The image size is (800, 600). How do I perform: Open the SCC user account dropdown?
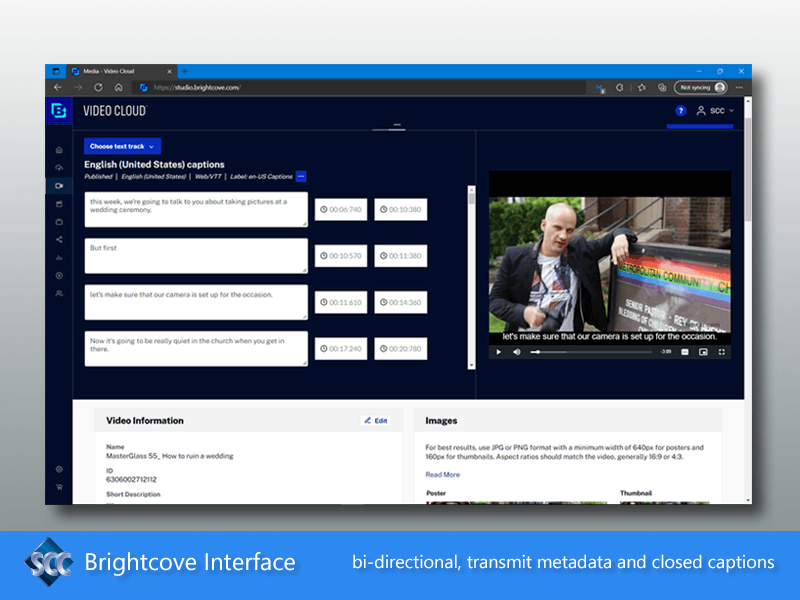click(x=715, y=111)
